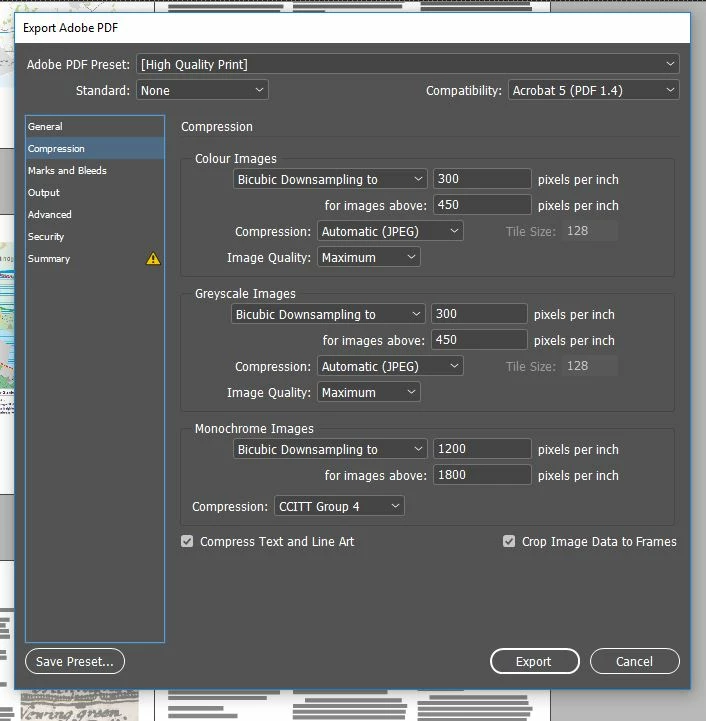
Task: Open Monochrome Compression dropdown showing CCITT Group 4
Action: coord(339,506)
